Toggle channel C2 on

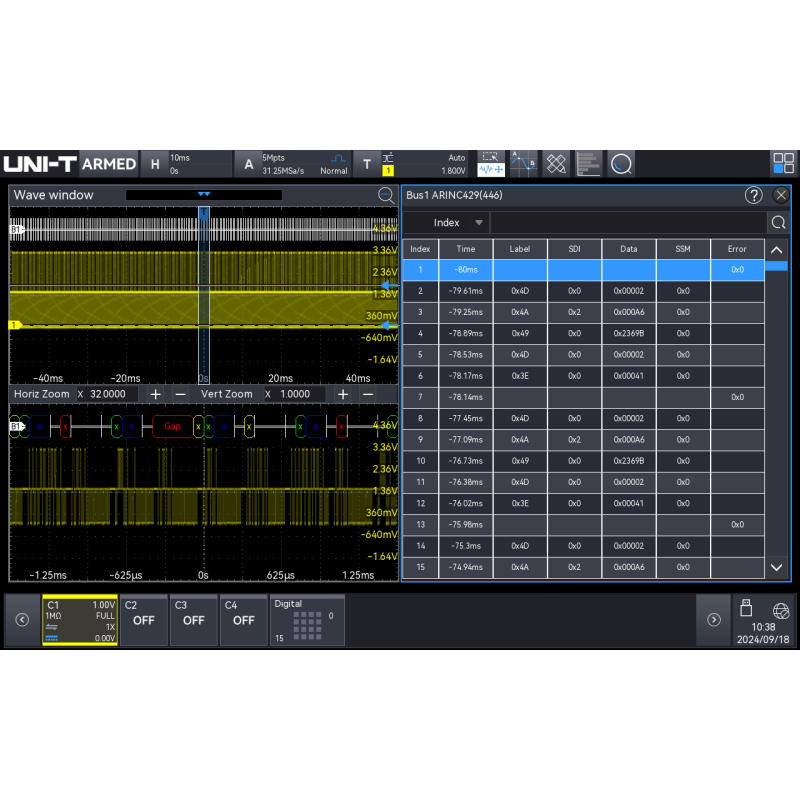tap(143, 620)
